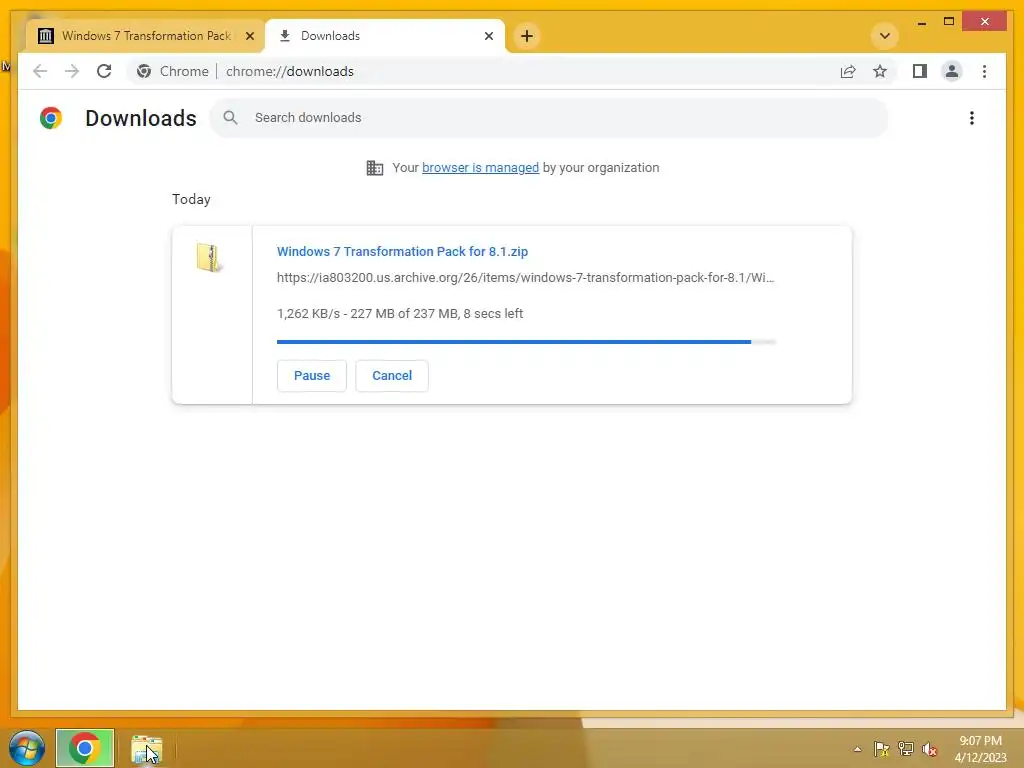Open the side panel icon

tap(920, 71)
